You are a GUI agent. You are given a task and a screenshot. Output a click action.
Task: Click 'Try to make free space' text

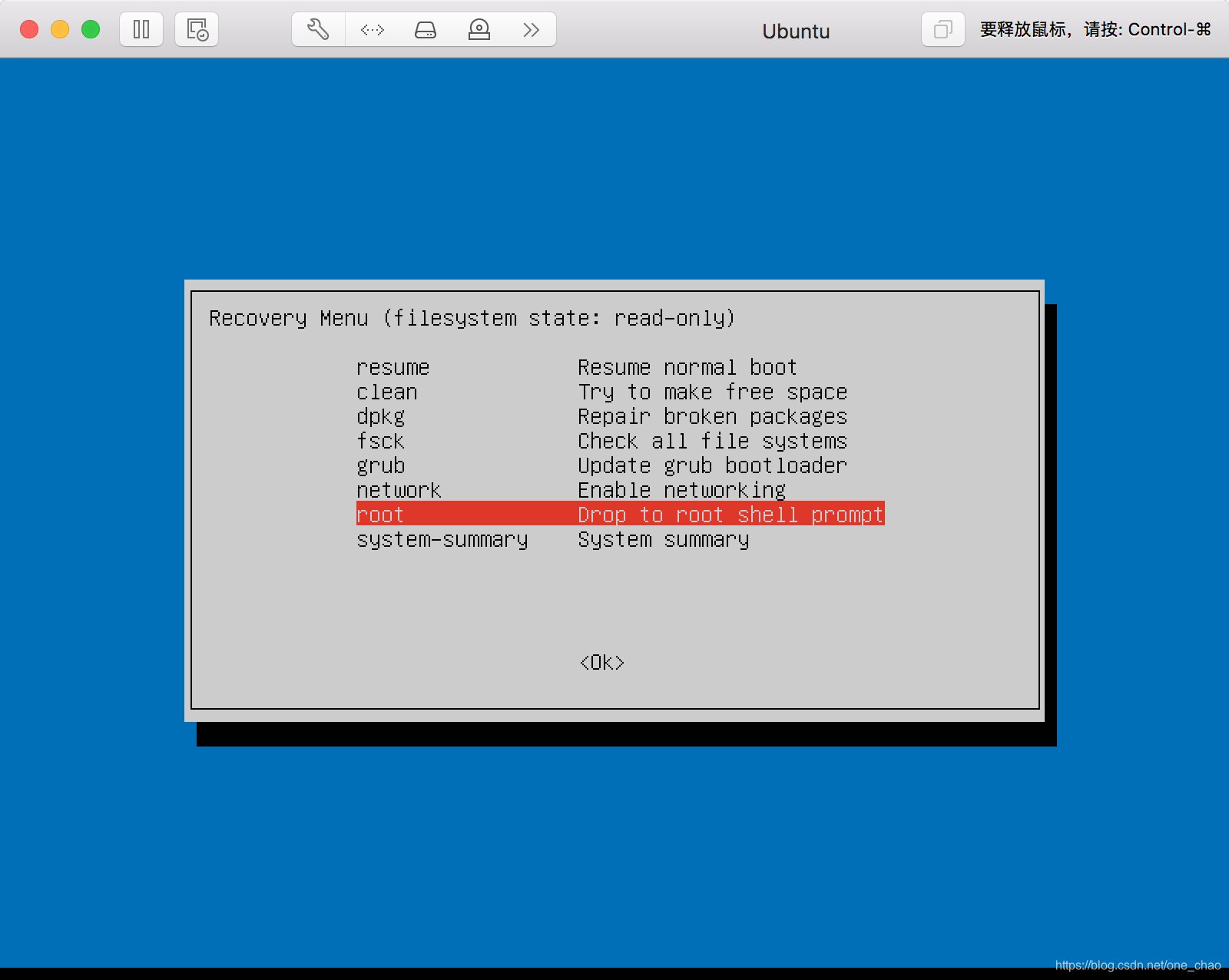tap(713, 392)
